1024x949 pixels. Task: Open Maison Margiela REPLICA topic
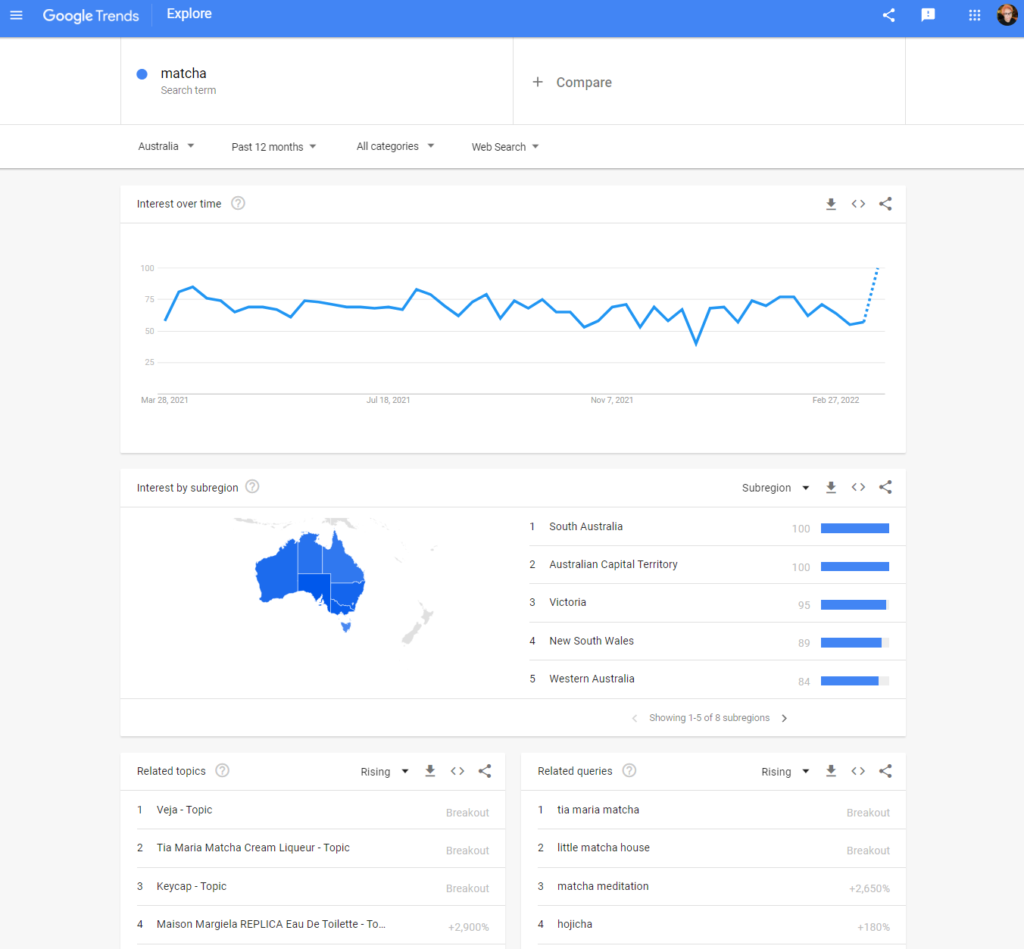[x=271, y=924]
